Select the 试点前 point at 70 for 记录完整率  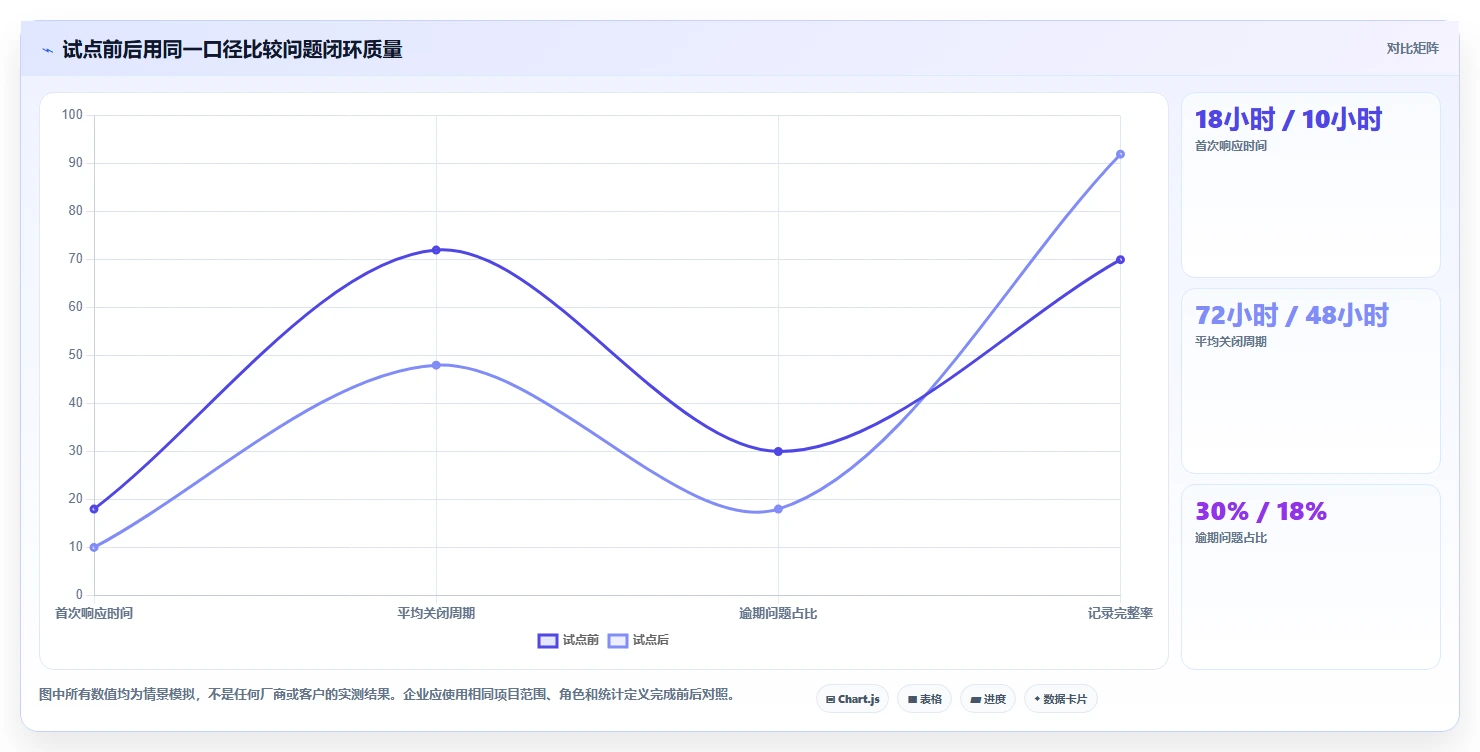[x=1120, y=259]
